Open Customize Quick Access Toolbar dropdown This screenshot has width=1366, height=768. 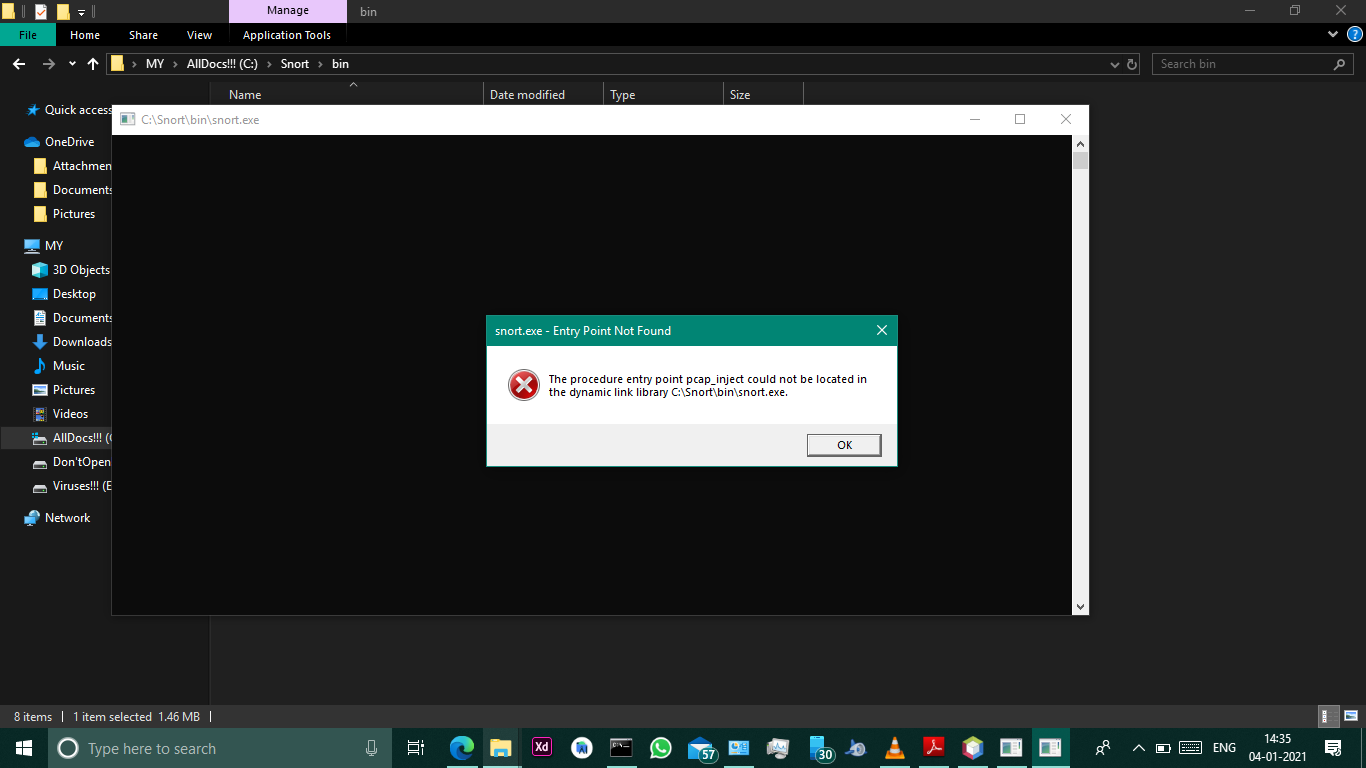point(82,12)
